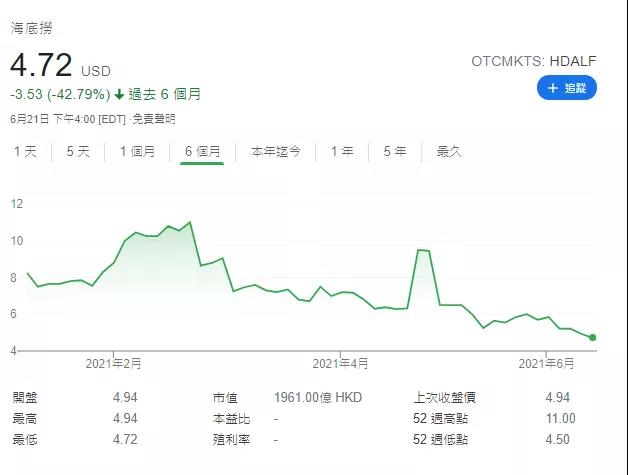This screenshot has height=475, width=628.
Task: Click the 本益比 P/E ratio label
Action: point(231,419)
